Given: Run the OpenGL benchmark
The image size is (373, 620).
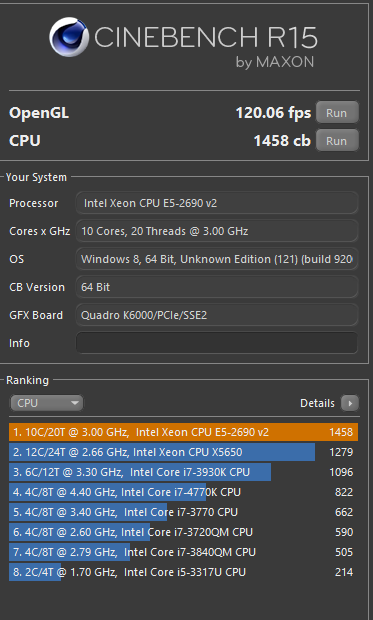Looking at the screenshot, I should 337,113.
